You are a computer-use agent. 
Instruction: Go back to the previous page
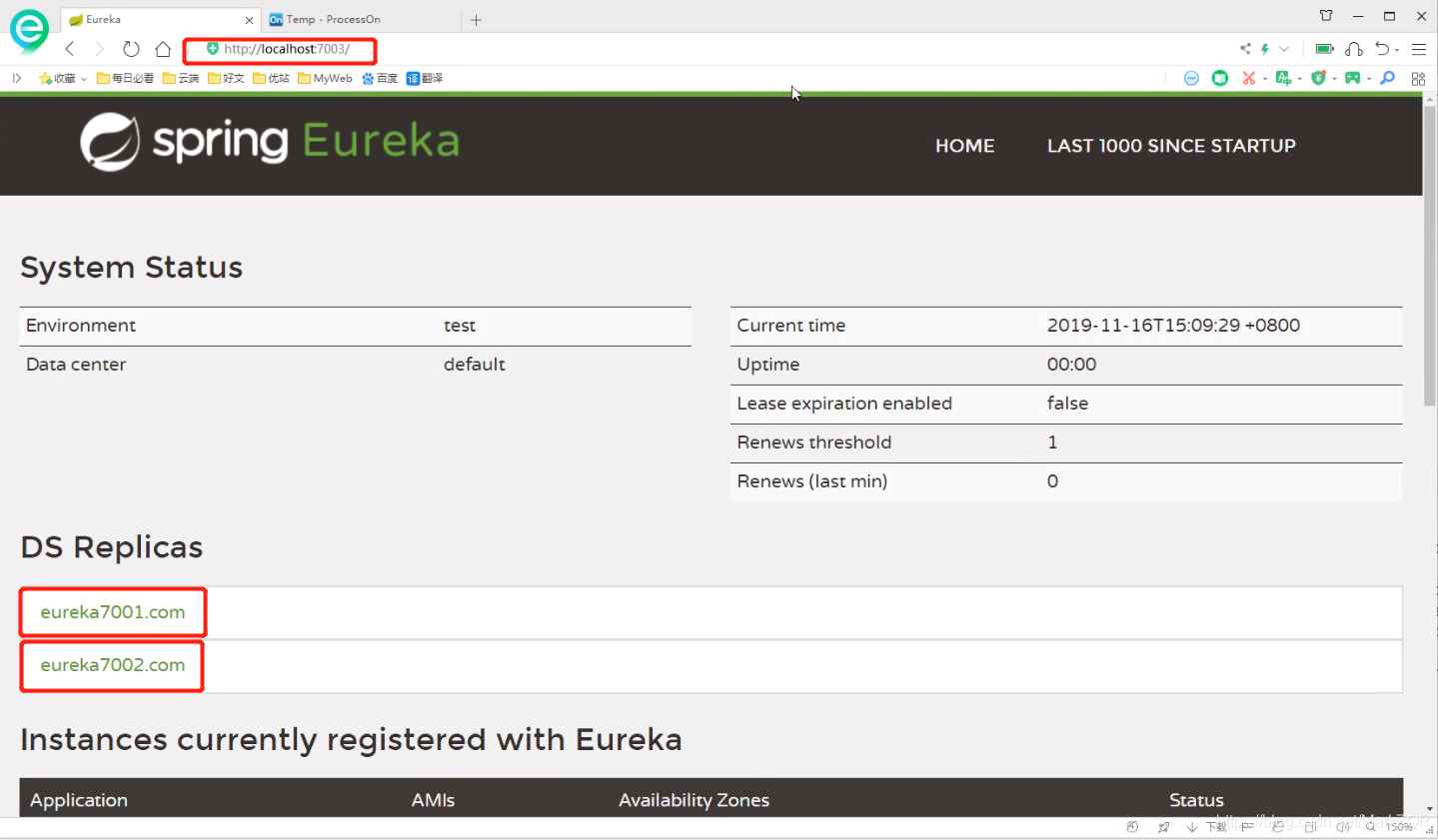point(70,49)
